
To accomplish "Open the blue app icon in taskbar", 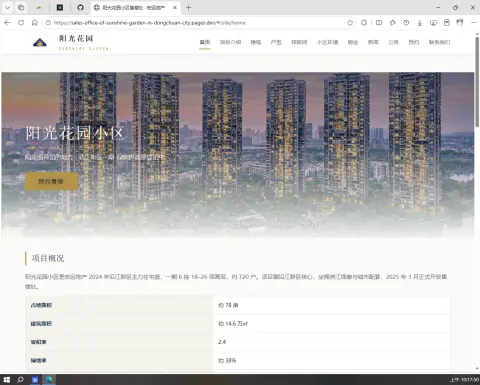I will [x=35, y=379].
